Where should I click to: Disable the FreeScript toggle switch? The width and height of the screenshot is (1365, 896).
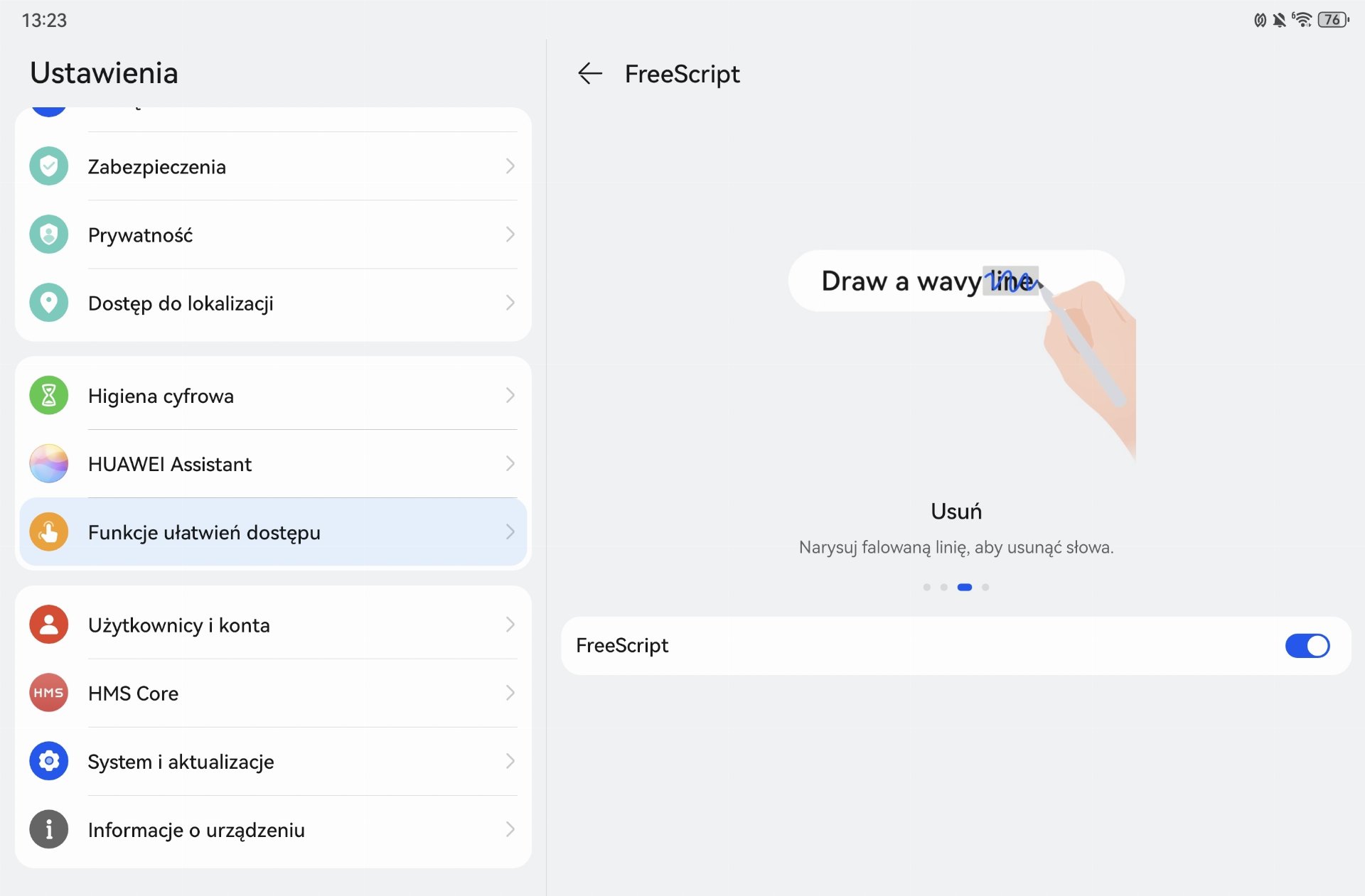[x=1307, y=645]
